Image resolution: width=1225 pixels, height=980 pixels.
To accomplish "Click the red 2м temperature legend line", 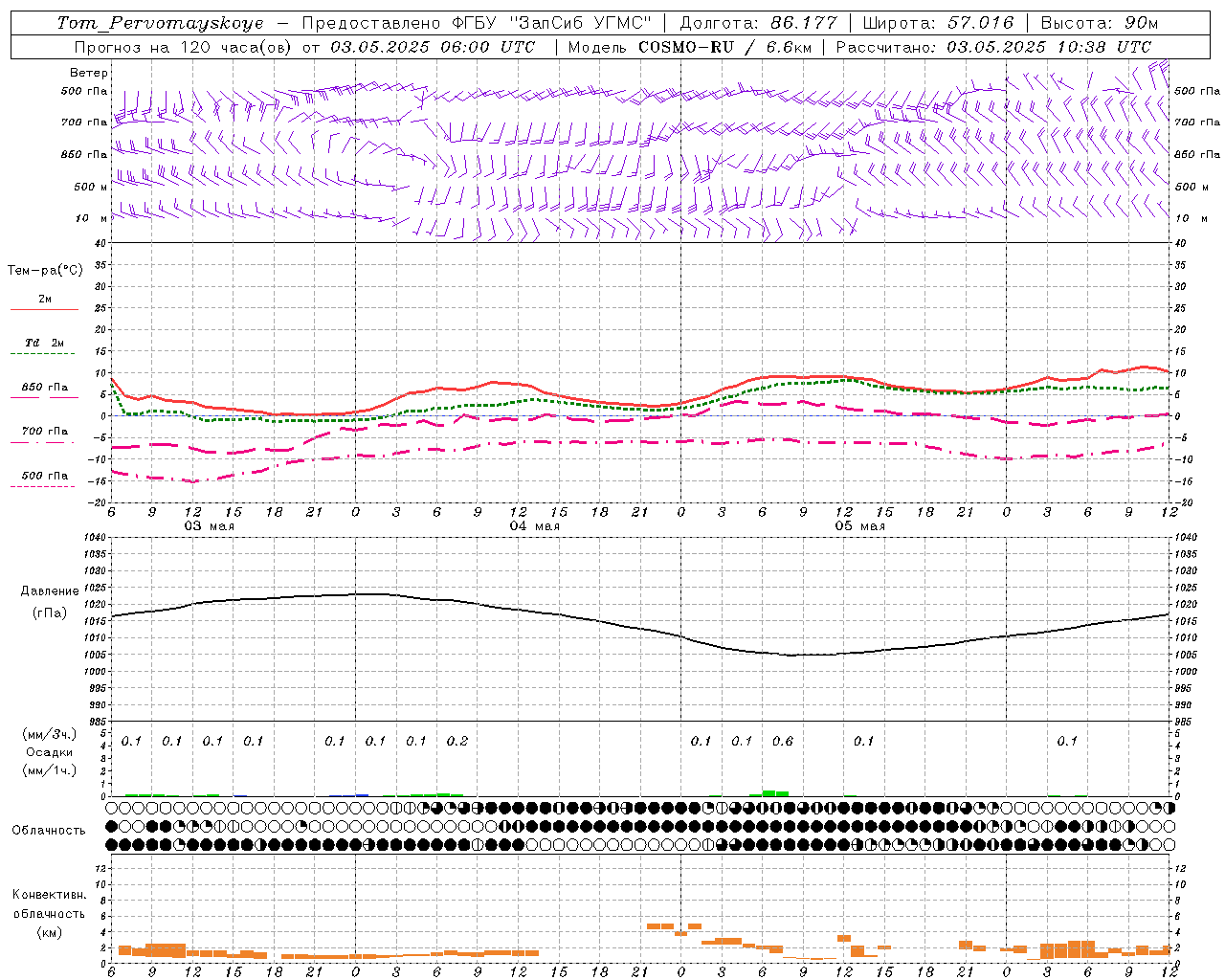I will [x=44, y=309].
